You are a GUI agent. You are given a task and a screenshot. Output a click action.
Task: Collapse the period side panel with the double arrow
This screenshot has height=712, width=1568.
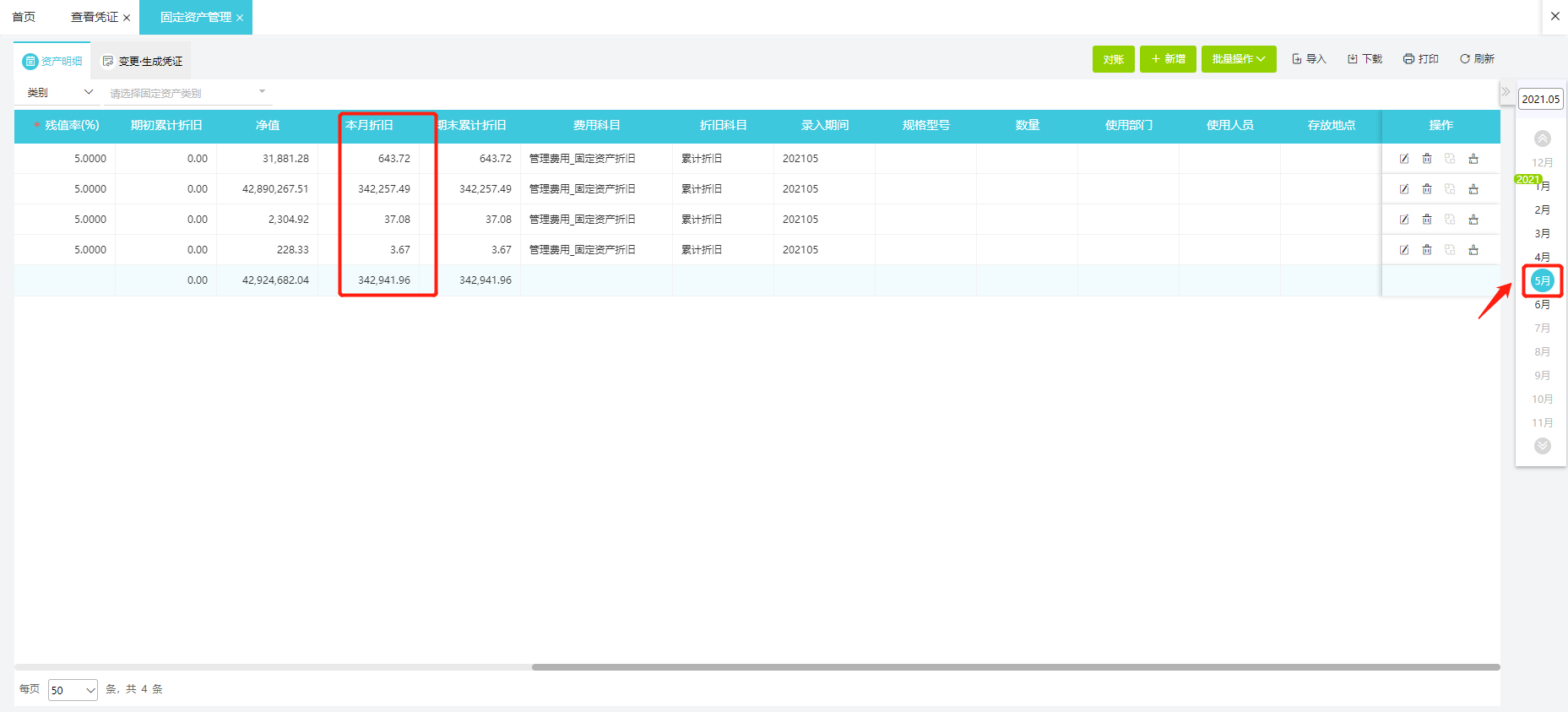1506,92
